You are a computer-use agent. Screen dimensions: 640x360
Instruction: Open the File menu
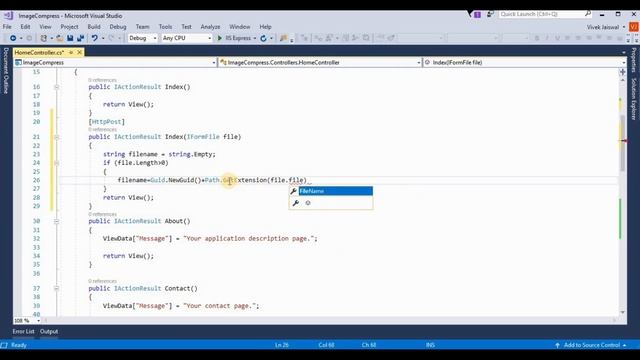7,27
